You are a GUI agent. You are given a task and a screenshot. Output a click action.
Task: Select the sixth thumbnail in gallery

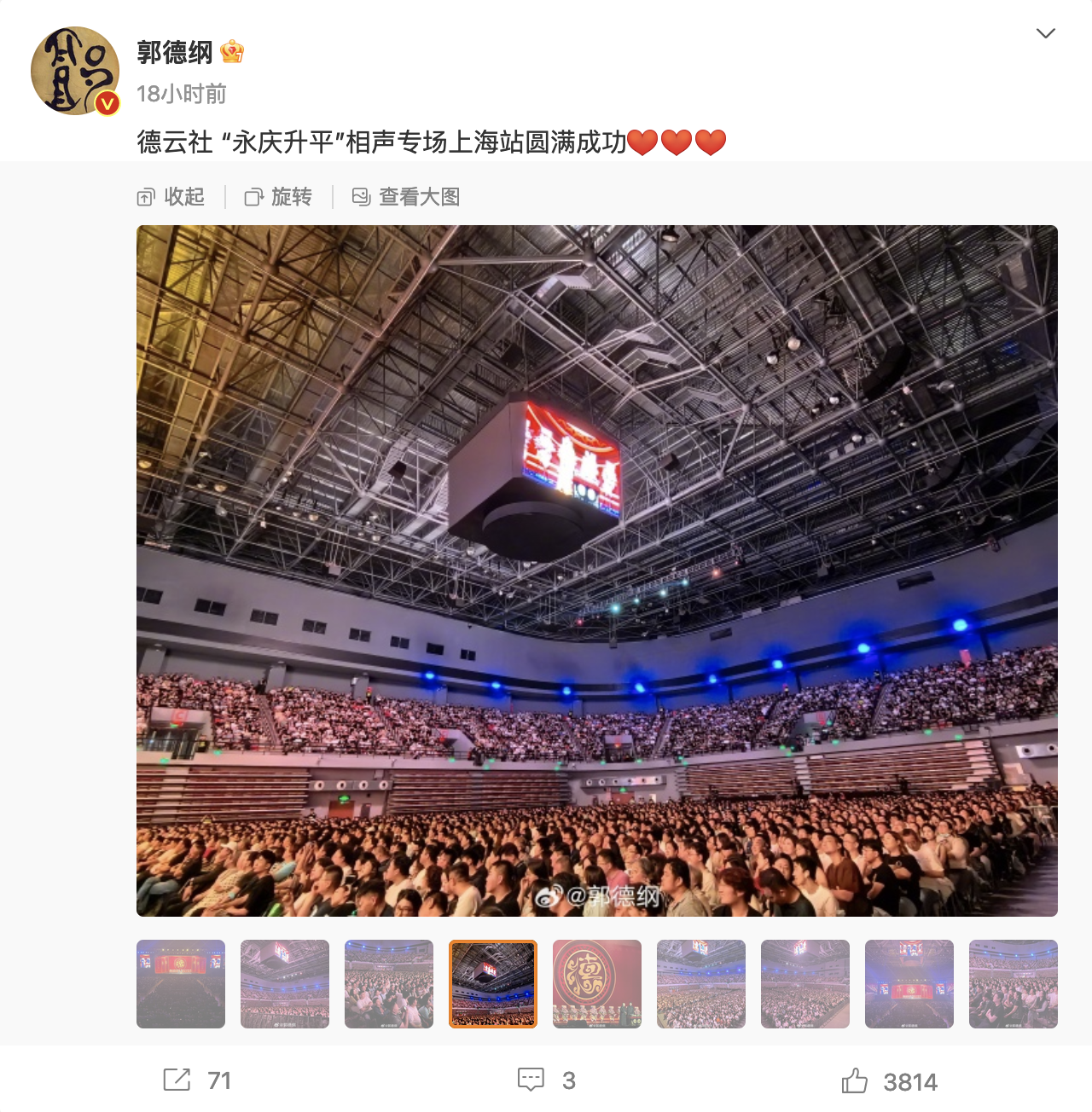click(x=701, y=984)
